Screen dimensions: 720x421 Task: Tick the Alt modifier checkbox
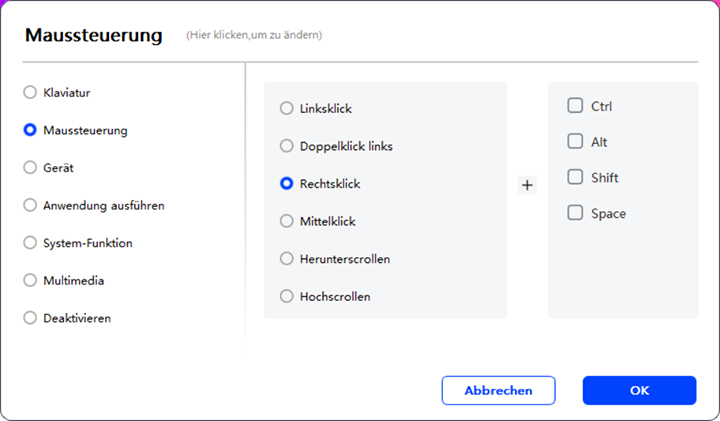click(x=575, y=142)
